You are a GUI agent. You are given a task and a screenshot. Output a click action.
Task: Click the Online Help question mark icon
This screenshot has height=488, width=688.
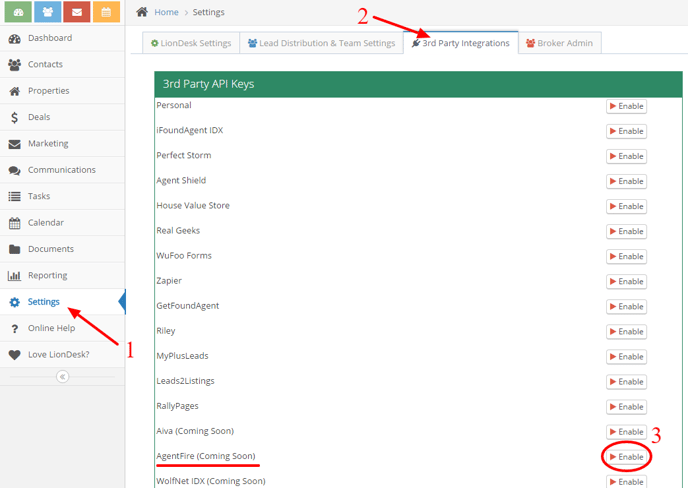14,328
